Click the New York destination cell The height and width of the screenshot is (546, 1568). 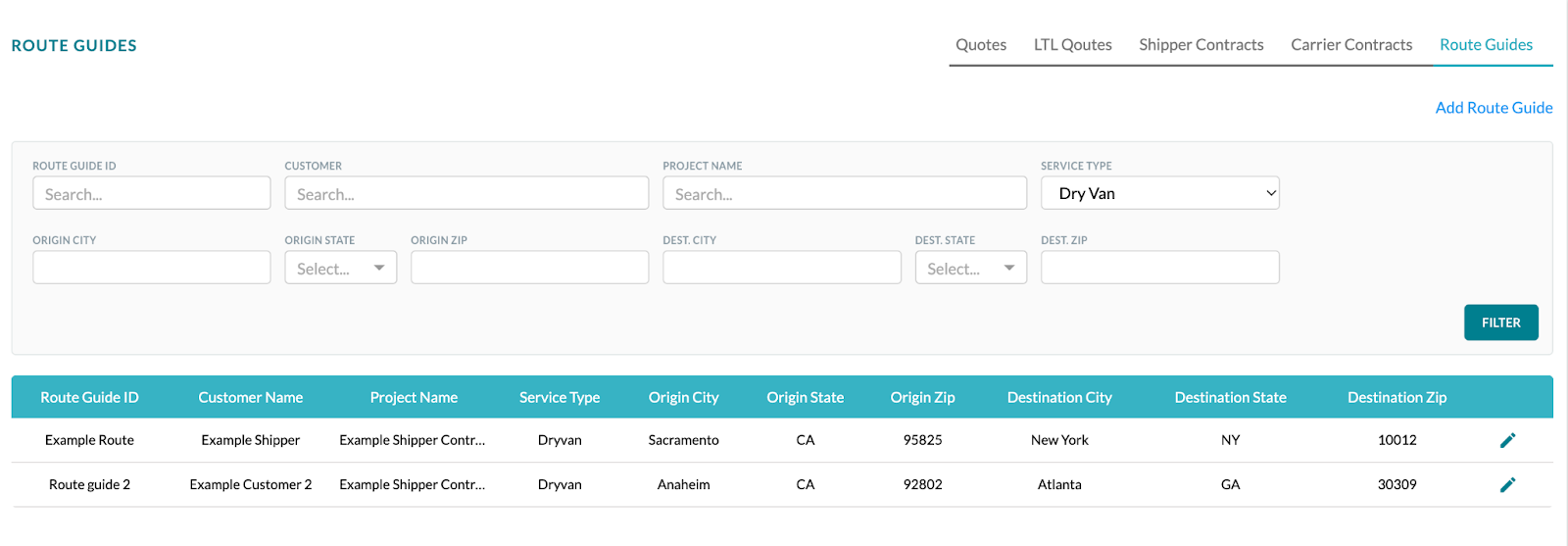coord(1059,440)
